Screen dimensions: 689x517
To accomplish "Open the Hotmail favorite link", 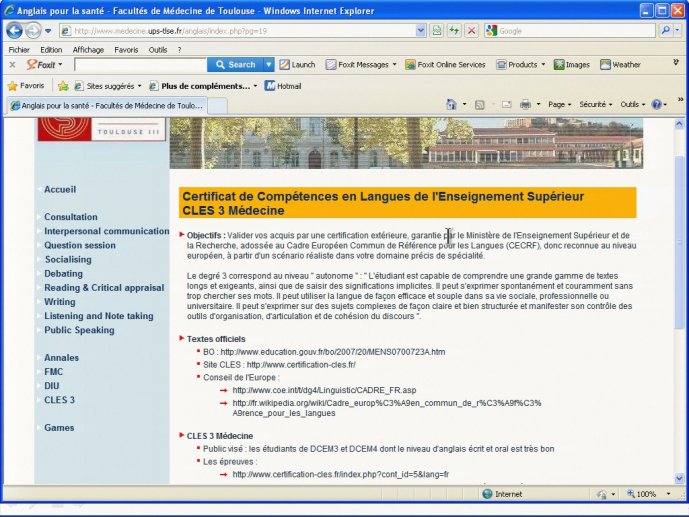I will coord(283,86).
